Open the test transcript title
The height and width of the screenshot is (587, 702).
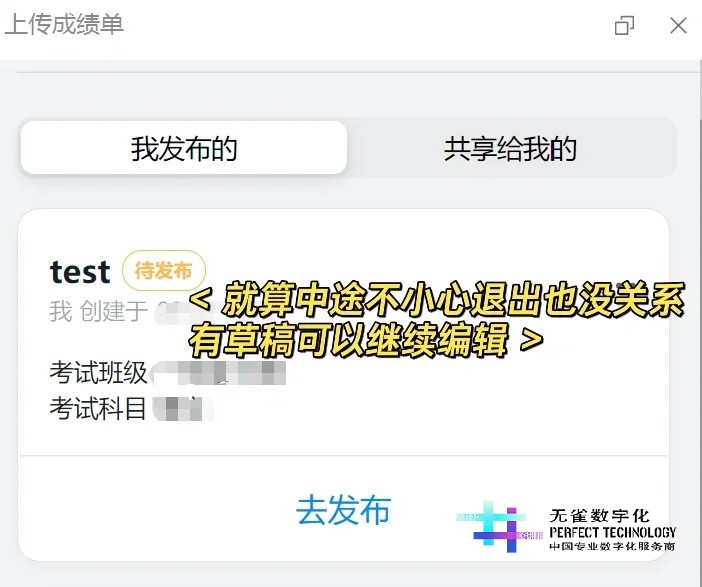tap(80, 272)
